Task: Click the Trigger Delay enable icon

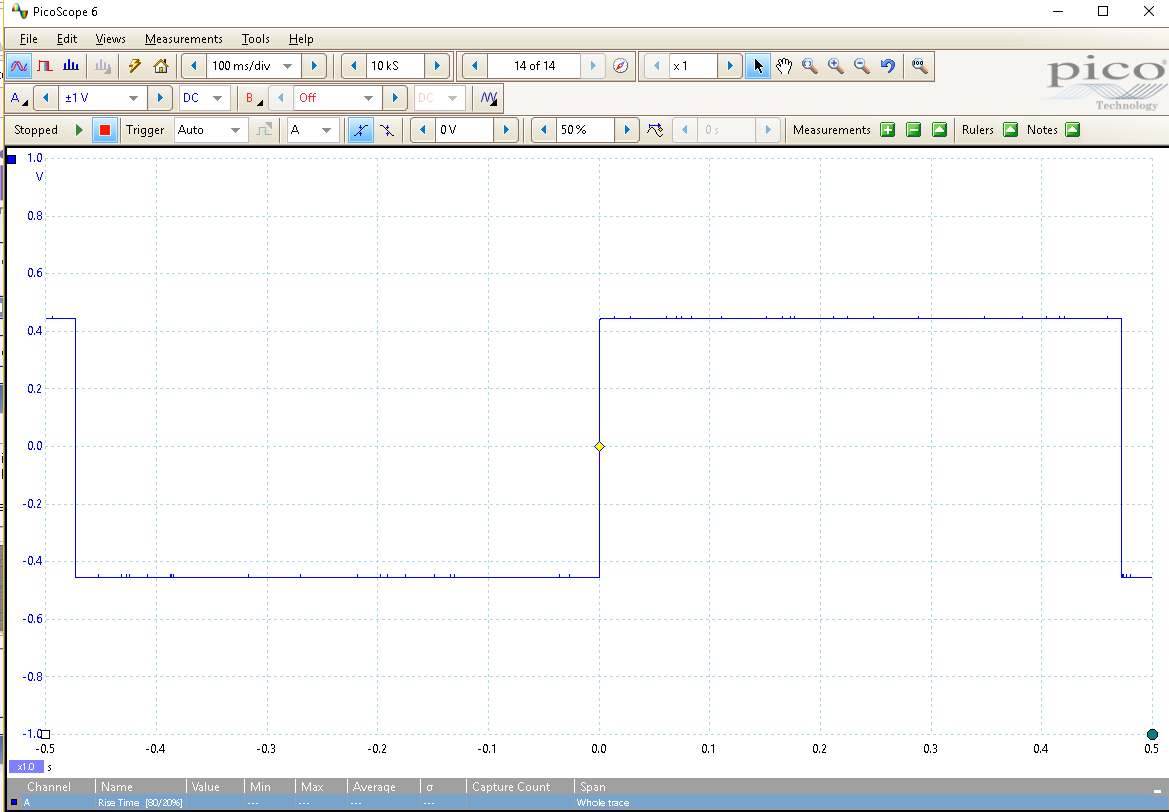Action: 655,130
